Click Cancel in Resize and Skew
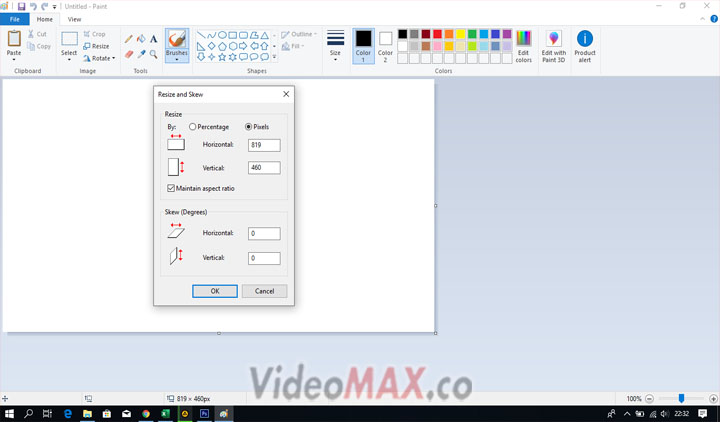 point(264,291)
